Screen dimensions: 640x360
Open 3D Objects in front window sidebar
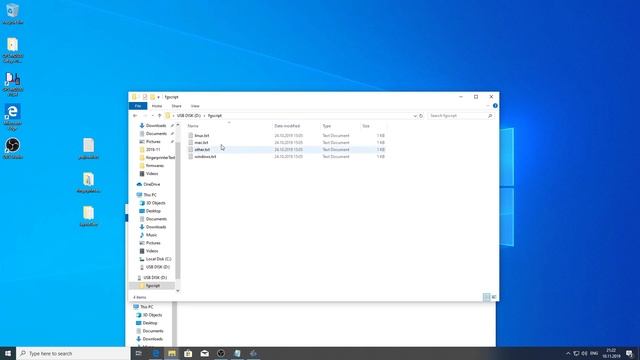click(x=156, y=203)
